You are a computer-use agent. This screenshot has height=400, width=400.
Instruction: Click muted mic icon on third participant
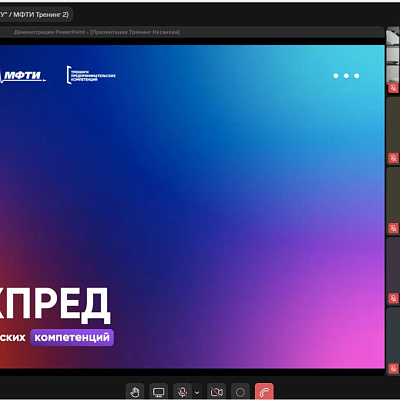click(393, 228)
